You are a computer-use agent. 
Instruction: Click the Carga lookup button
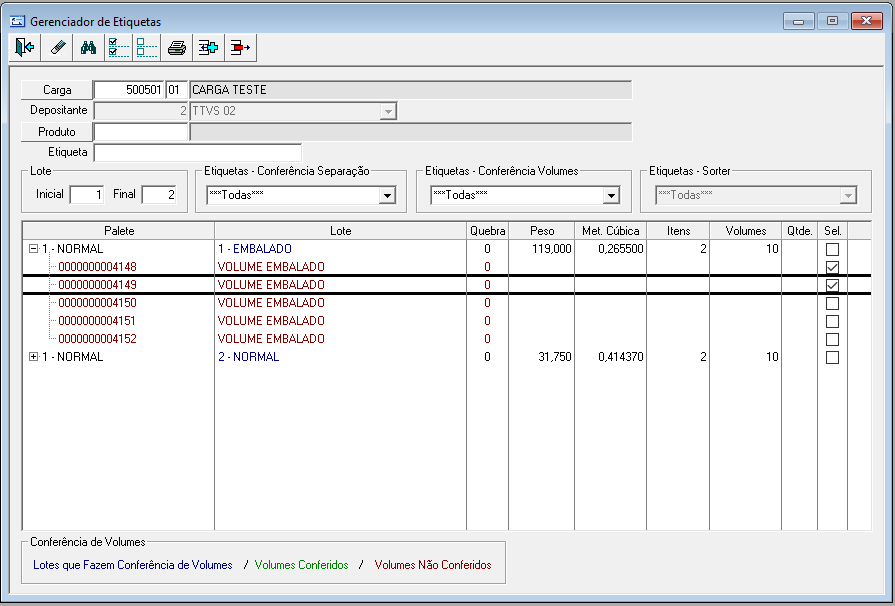coord(57,90)
